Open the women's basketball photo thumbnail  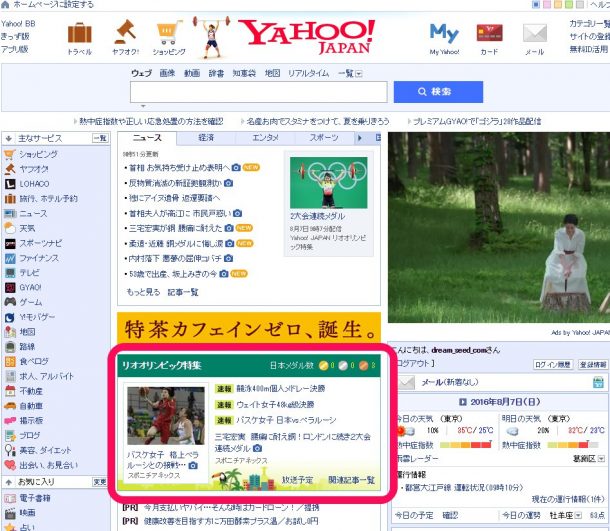pyautogui.click(x=166, y=415)
